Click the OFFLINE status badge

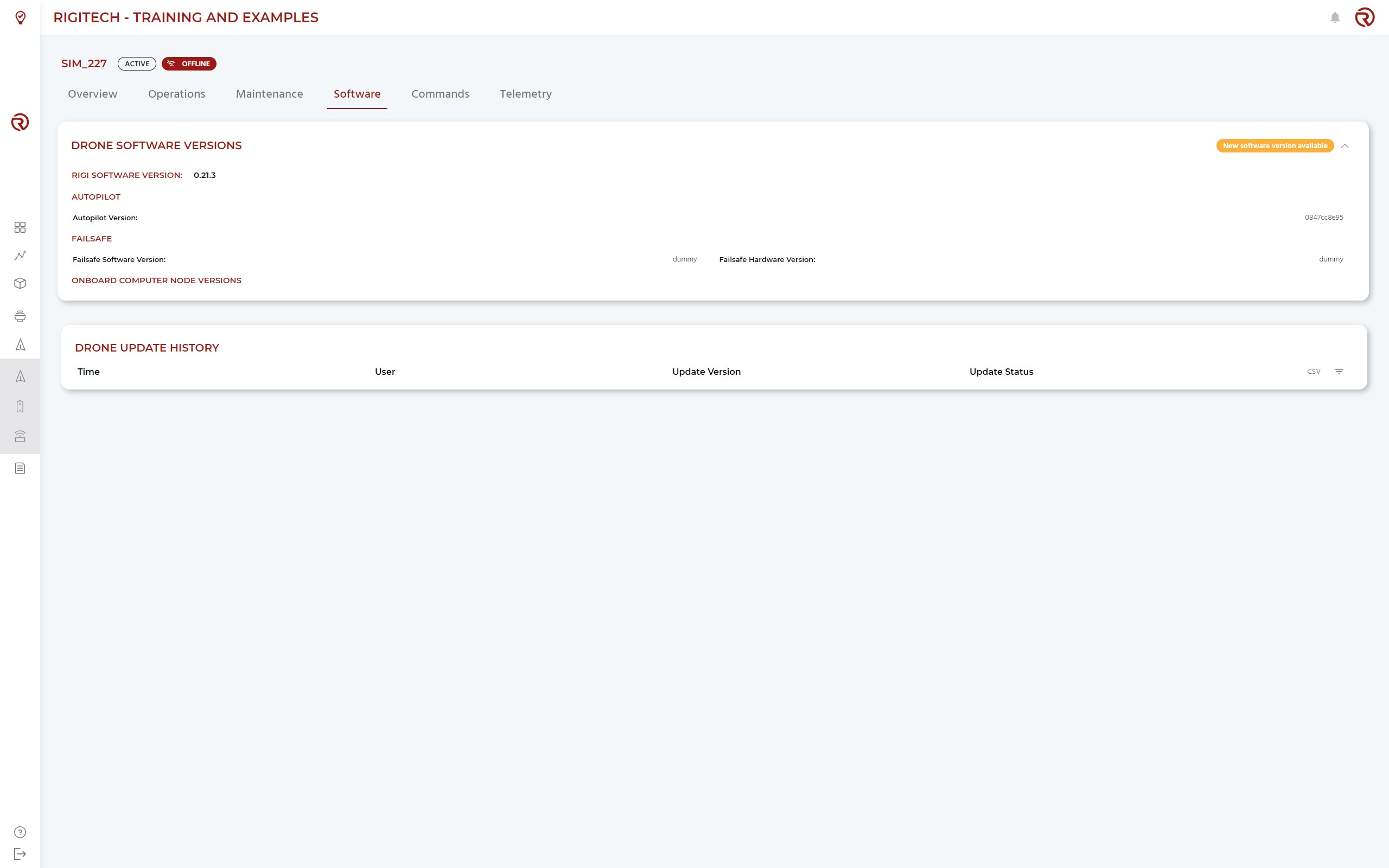189,63
